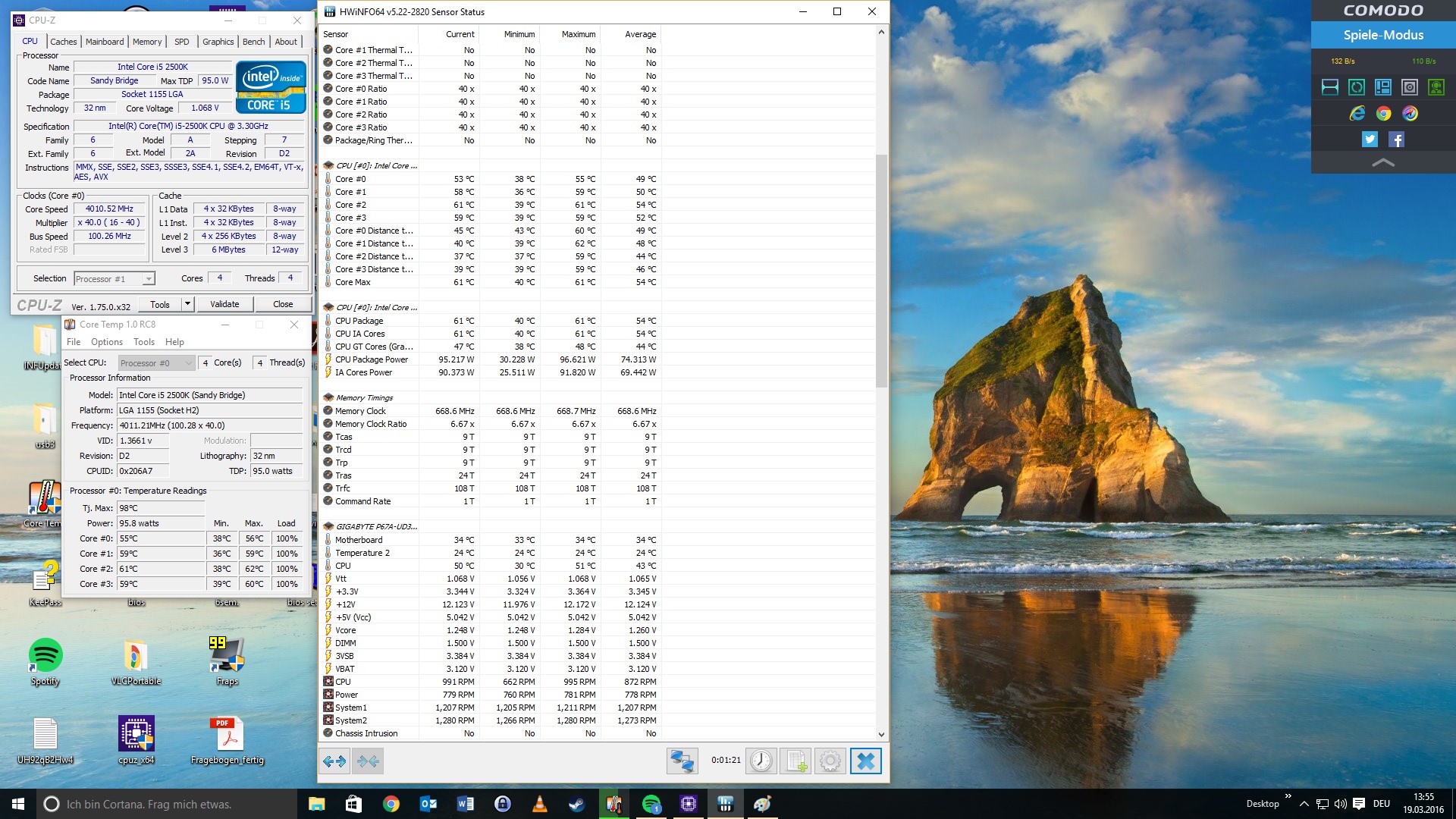The width and height of the screenshot is (1456, 819).
Task: Open HWiNFO network remote monitoring icon
Action: click(682, 761)
